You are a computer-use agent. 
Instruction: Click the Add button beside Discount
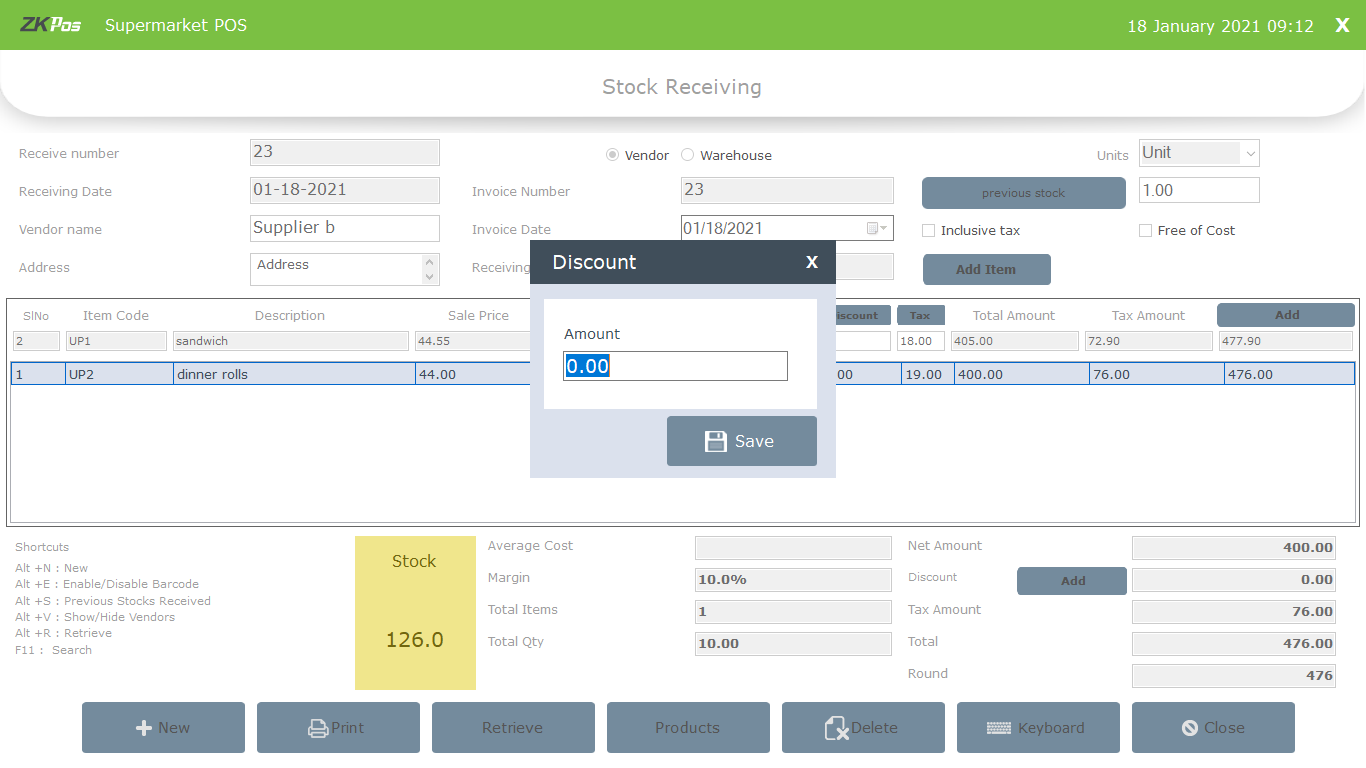click(1072, 580)
